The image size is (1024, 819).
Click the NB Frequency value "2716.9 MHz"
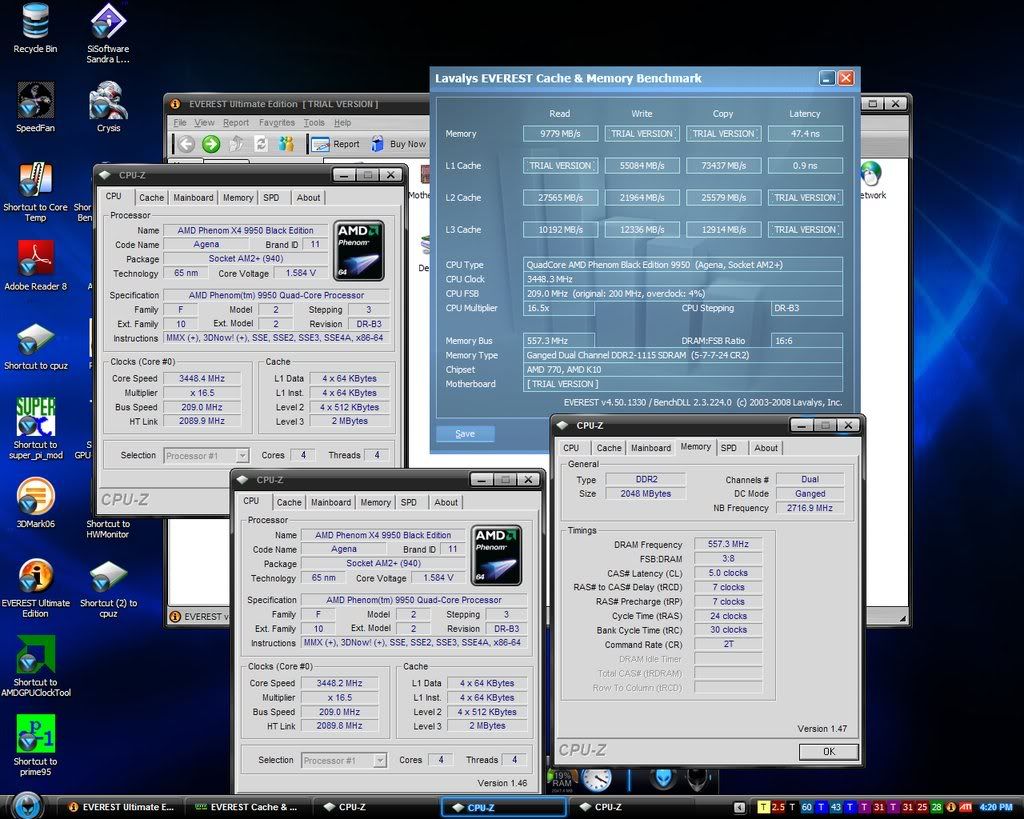pyautogui.click(x=810, y=507)
